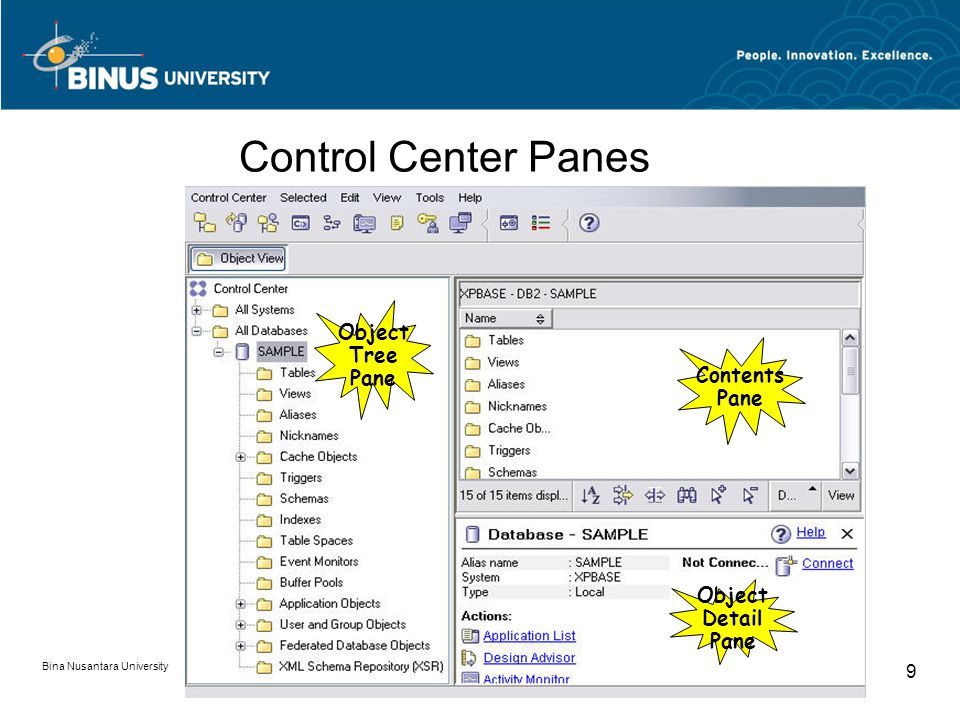Viewport: 960px width, 720px height.
Task: Open the Journal notepad icon
Action: [397, 223]
